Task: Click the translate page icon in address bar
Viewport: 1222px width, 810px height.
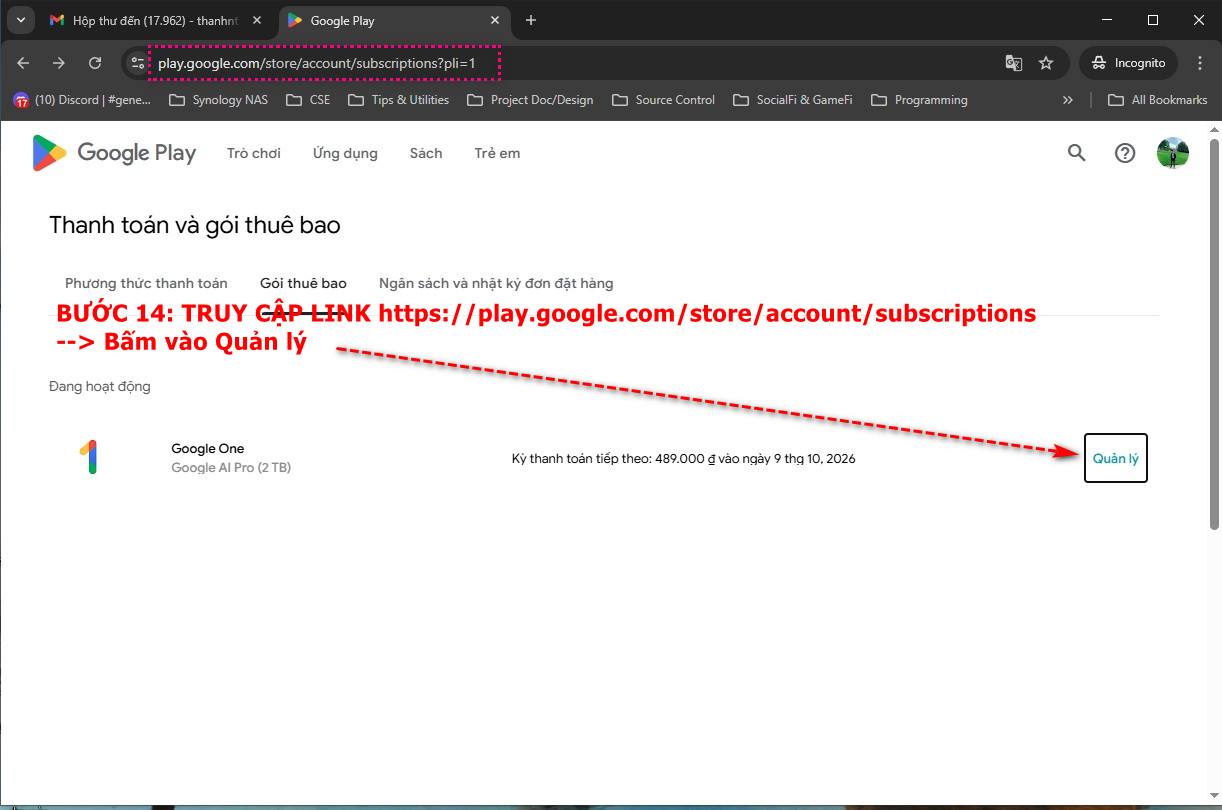Action: [x=1014, y=63]
